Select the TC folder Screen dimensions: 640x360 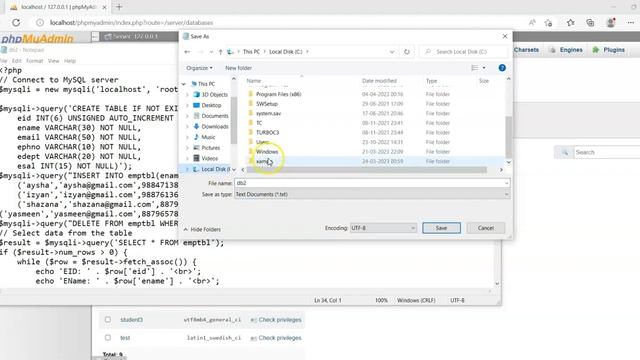[x=259, y=123]
